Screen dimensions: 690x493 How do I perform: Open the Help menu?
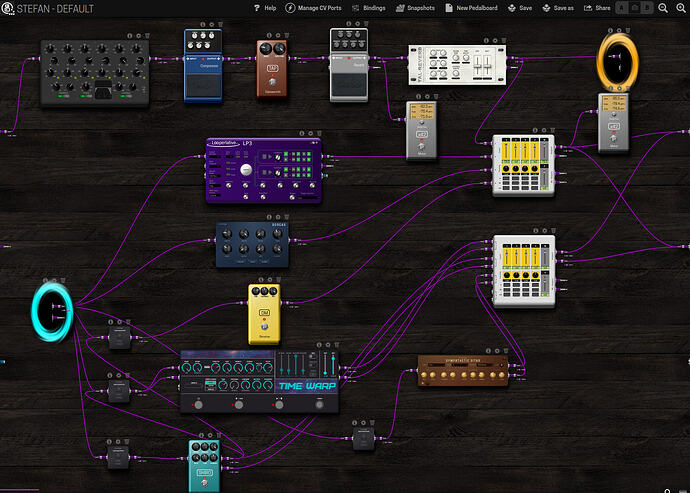coord(265,8)
